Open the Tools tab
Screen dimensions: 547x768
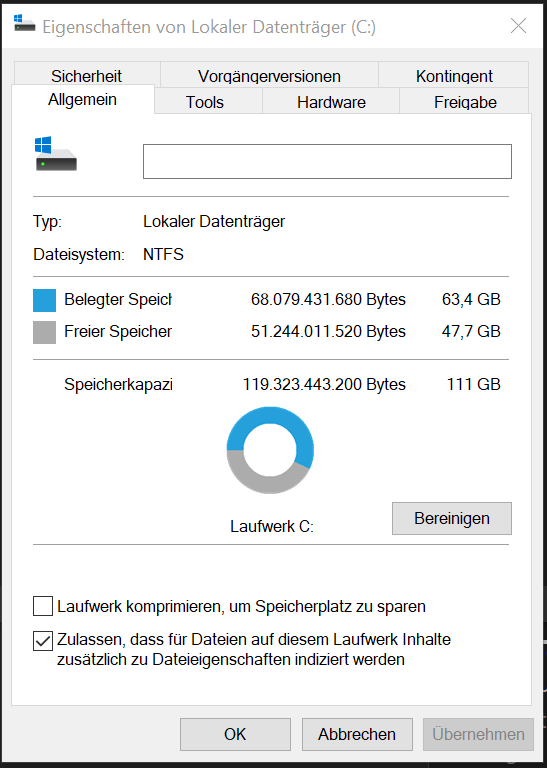205,101
